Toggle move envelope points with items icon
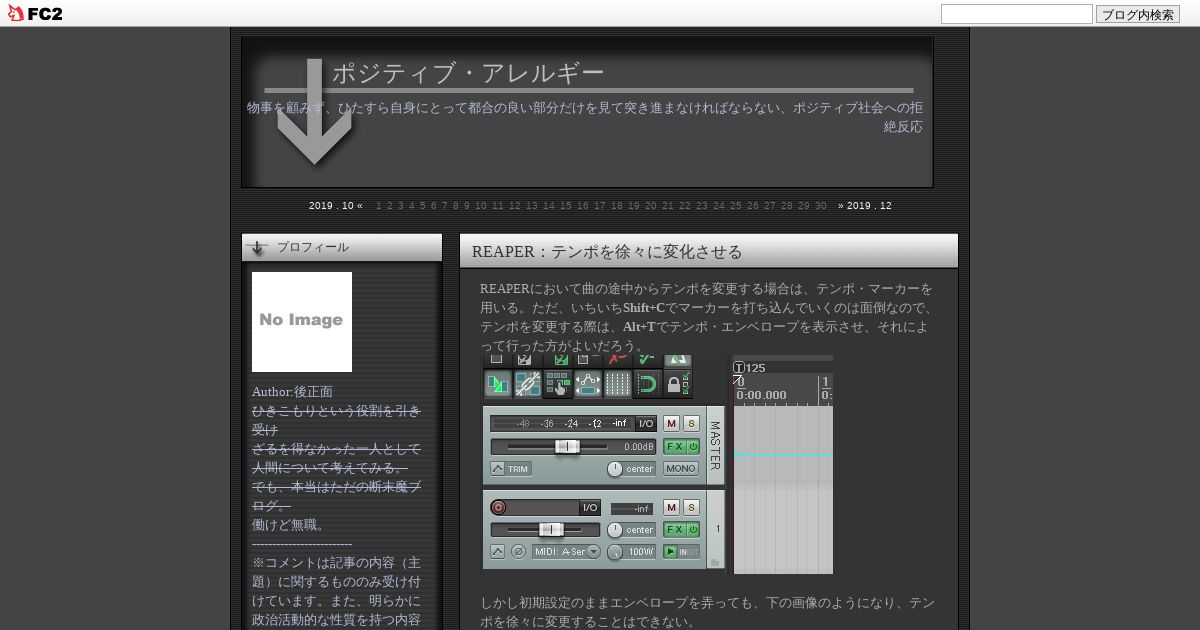This screenshot has height=630, width=1200. tap(587, 384)
